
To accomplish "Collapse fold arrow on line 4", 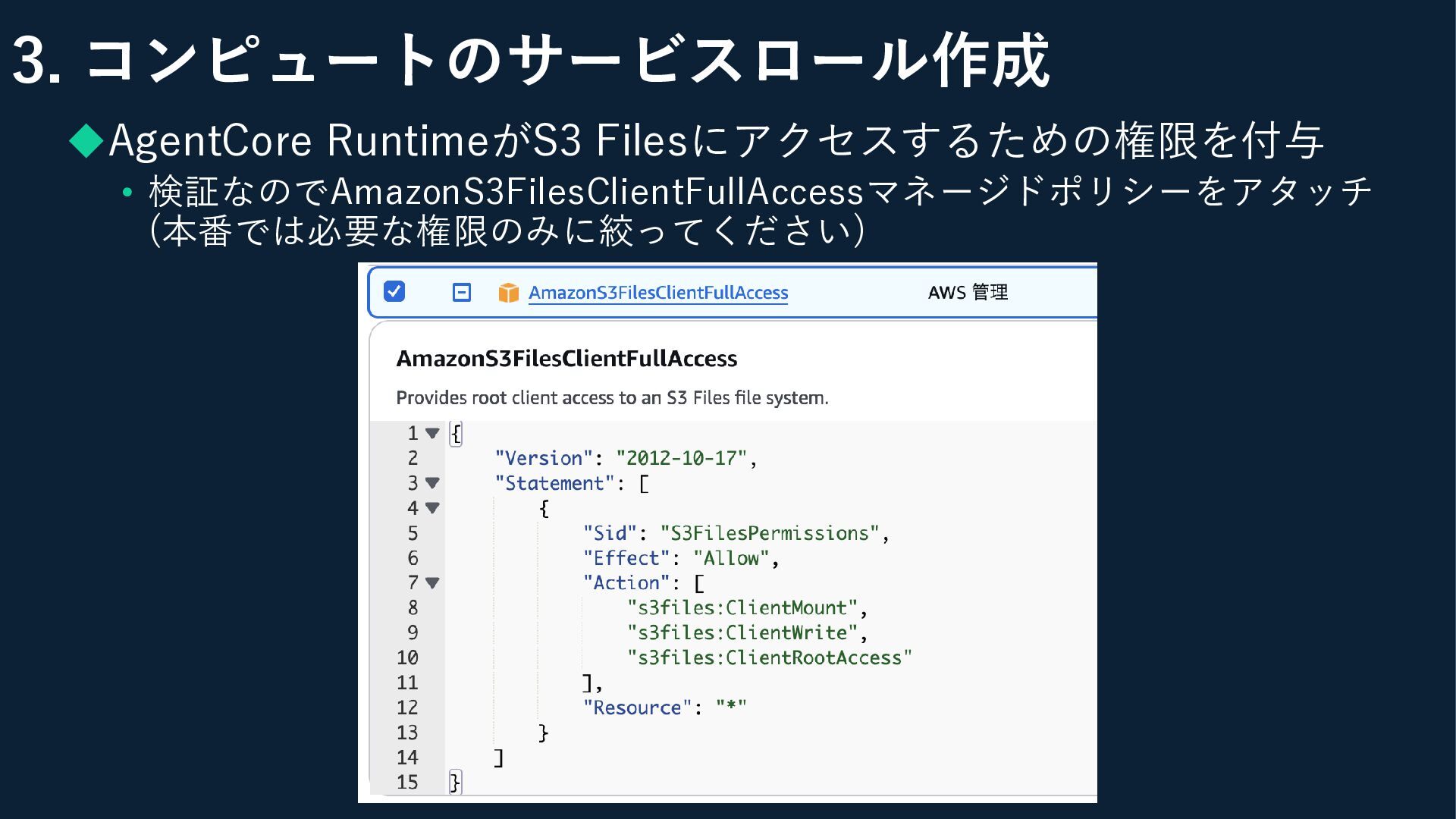I will tap(432, 508).
